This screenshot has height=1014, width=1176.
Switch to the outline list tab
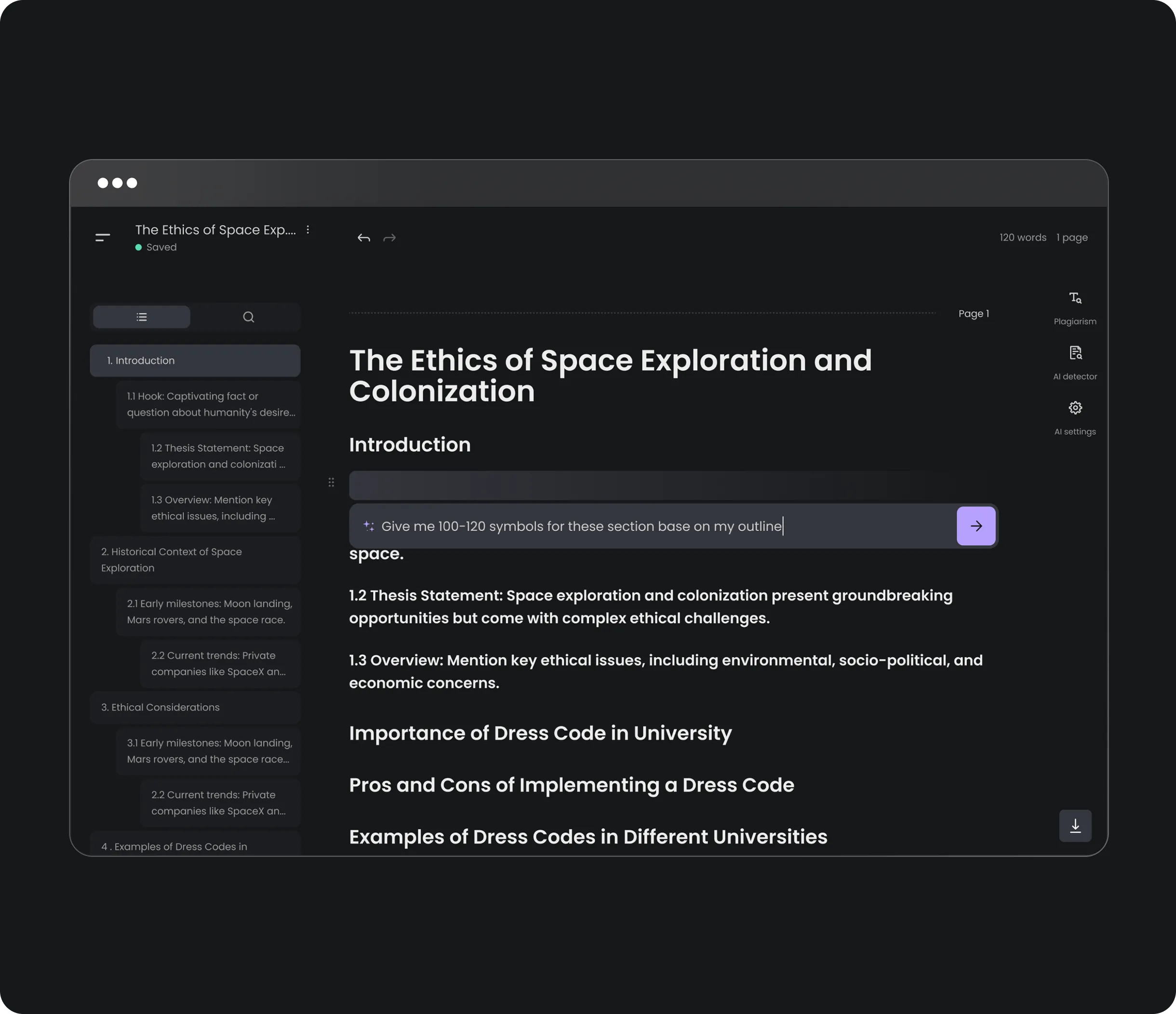(142, 317)
